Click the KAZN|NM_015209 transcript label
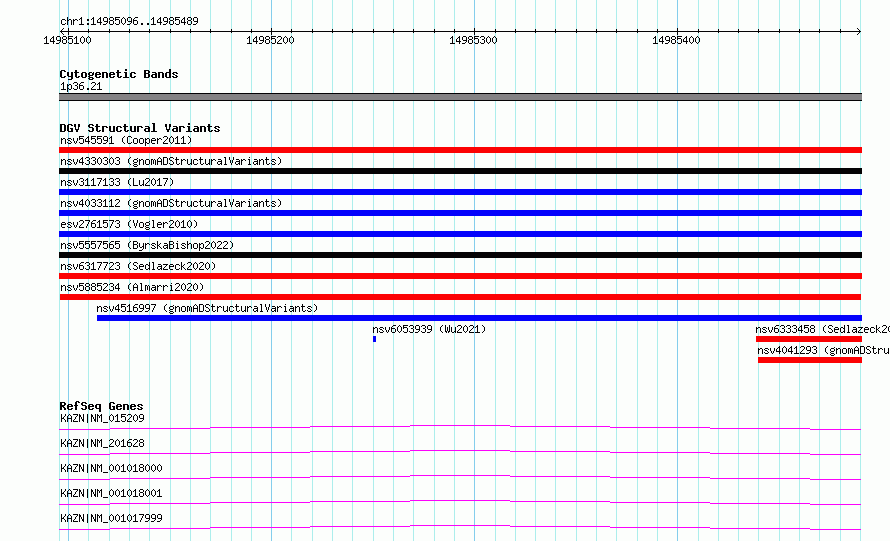 pos(102,418)
